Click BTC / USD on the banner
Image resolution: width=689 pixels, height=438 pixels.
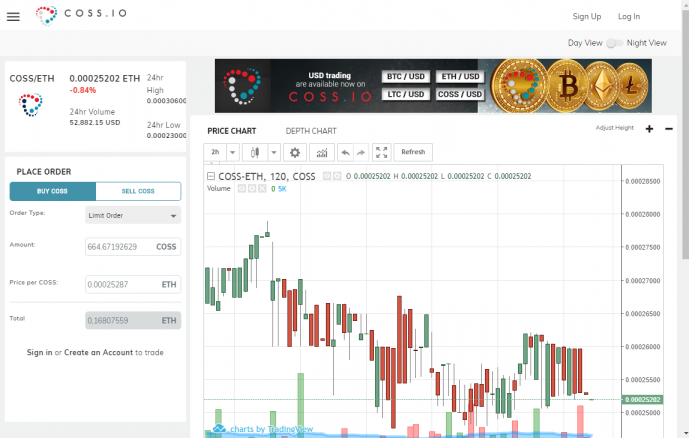tap(406, 76)
